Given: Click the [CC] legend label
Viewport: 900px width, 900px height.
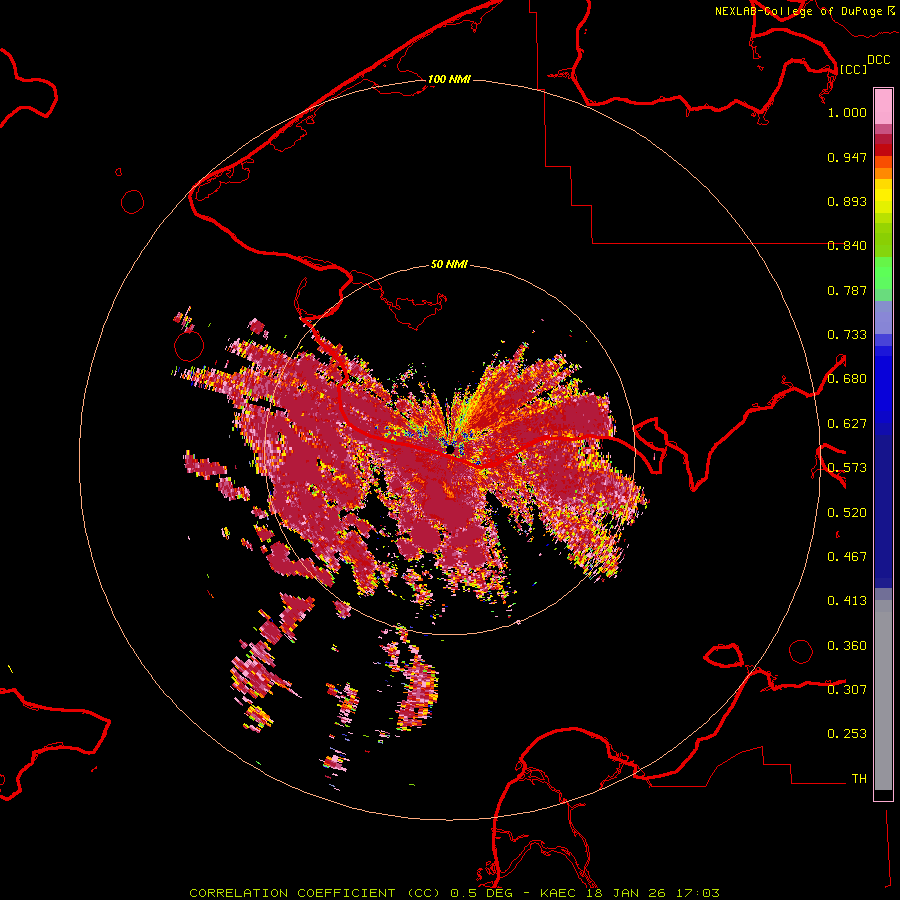Looking at the screenshot, I should coord(853,69).
